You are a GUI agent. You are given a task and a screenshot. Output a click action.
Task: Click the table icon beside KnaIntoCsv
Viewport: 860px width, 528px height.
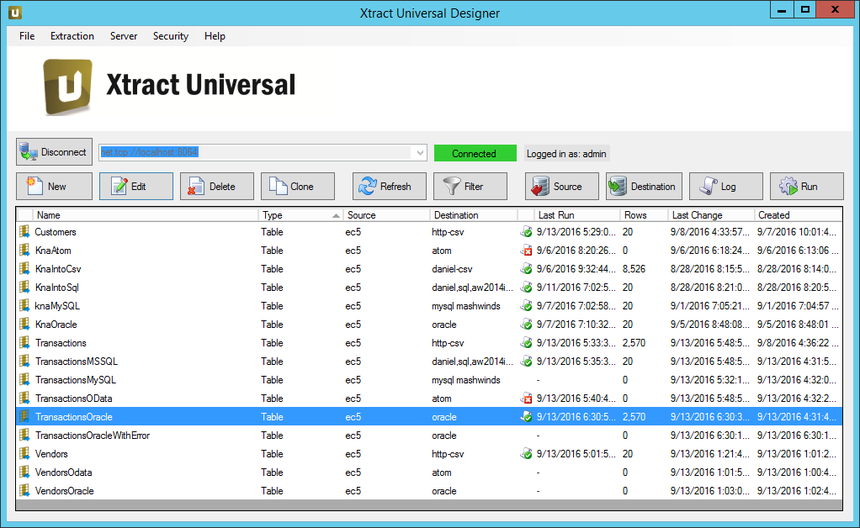[24, 269]
